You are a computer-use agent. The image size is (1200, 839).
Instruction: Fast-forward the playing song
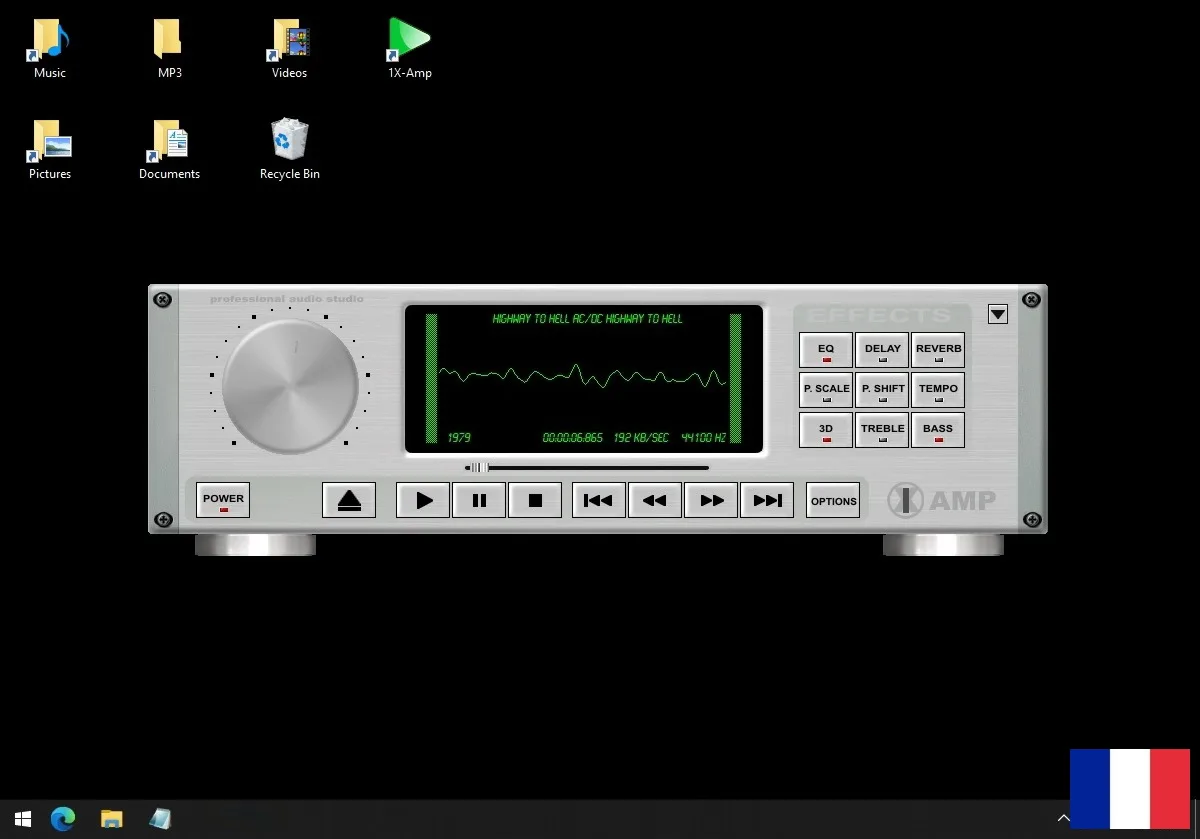711,500
